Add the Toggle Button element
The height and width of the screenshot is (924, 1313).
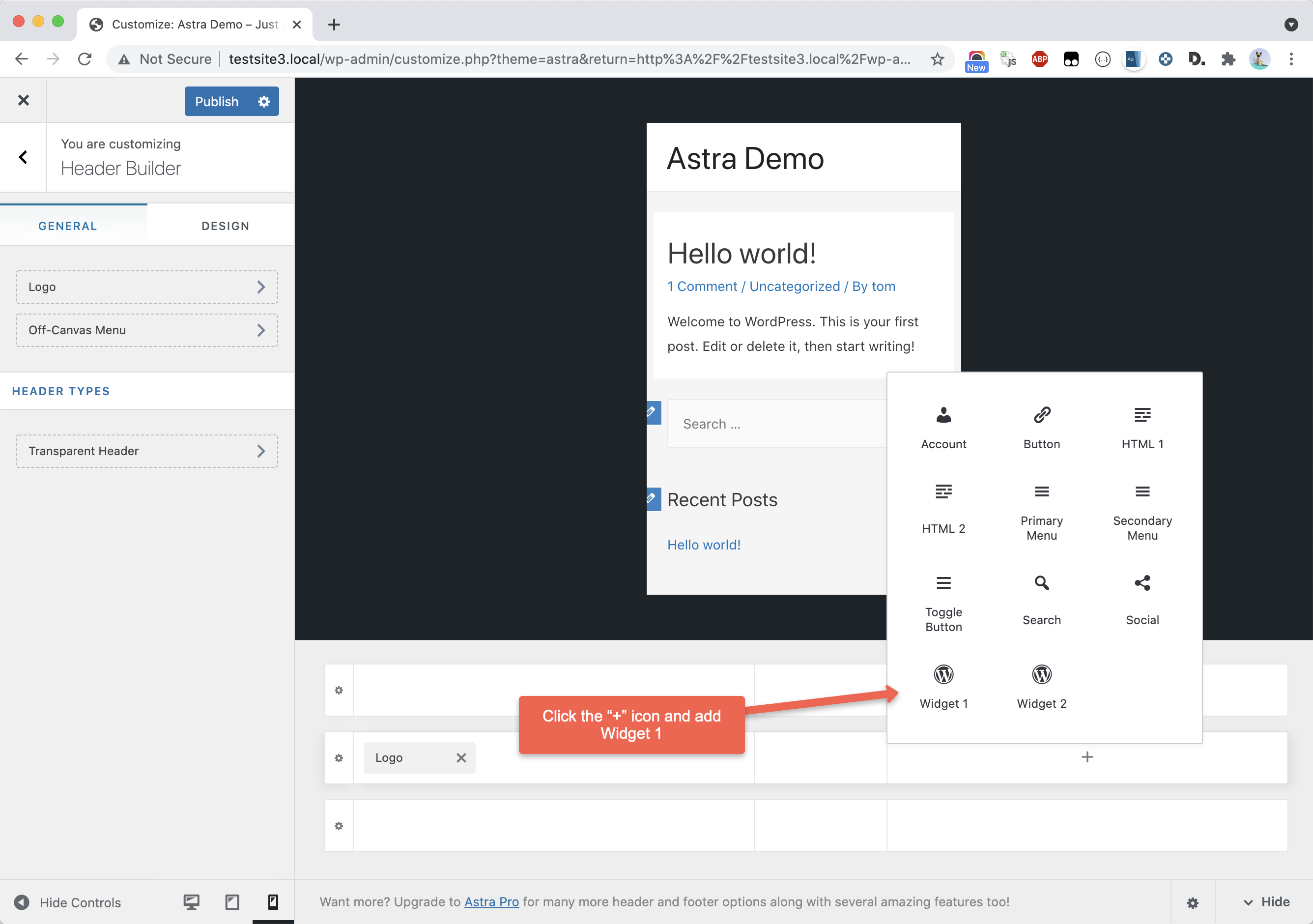pos(943,603)
